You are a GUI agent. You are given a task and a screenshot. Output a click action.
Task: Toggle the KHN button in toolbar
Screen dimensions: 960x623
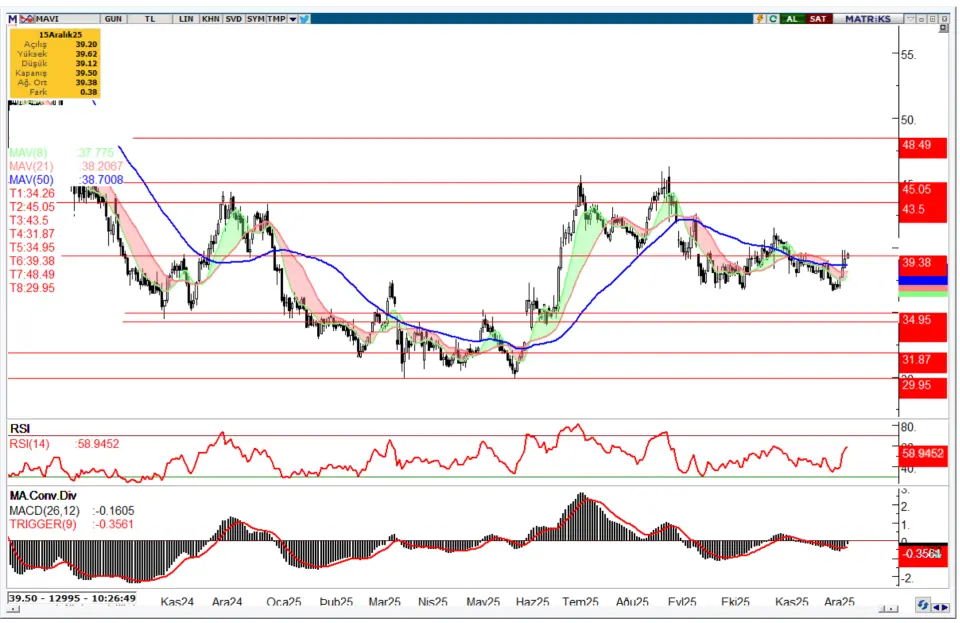click(210, 19)
